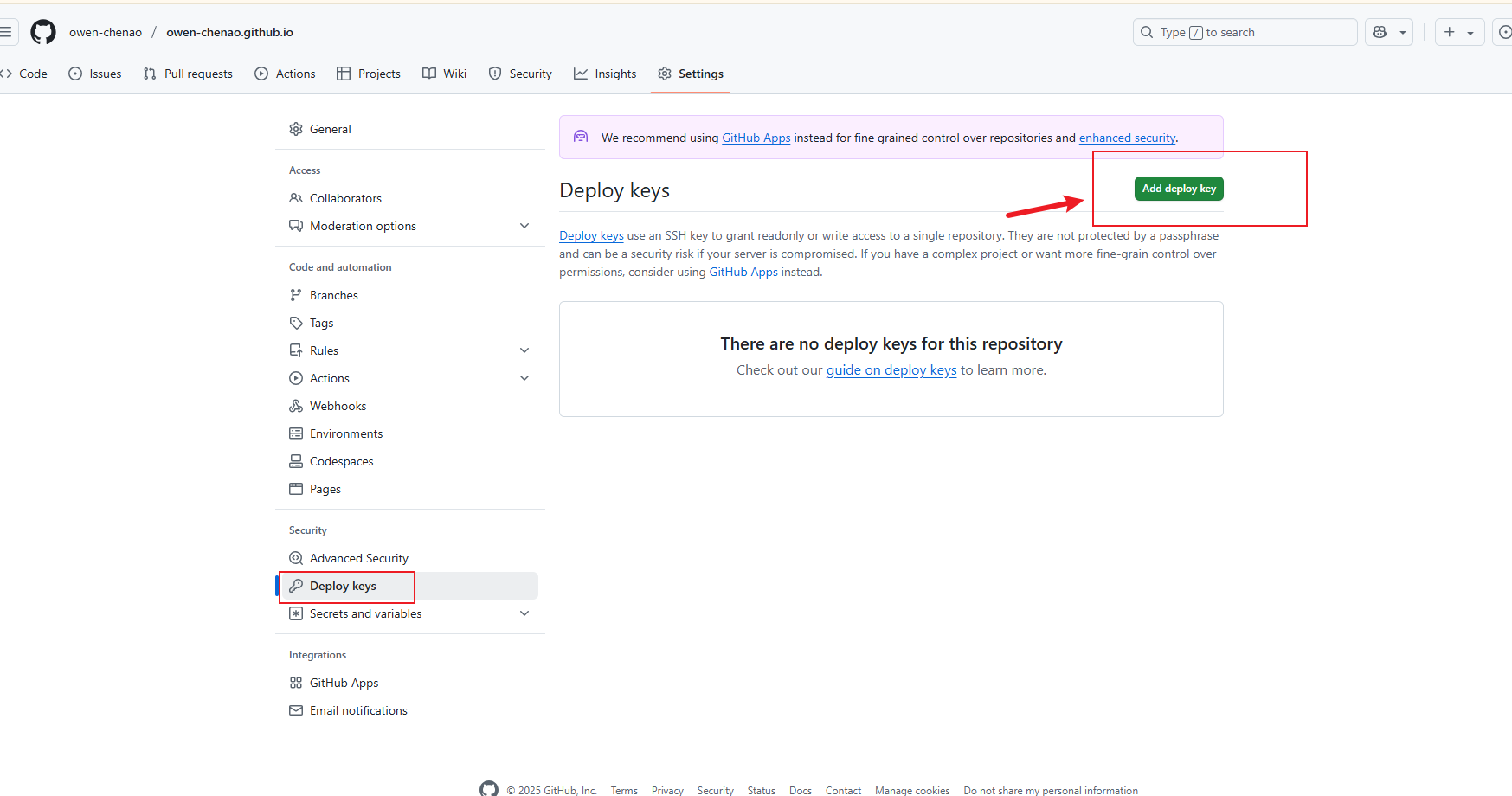This screenshot has height=796, width=1512.
Task: Click the codespaces icon beside Codespaces
Action: (296, 461)
